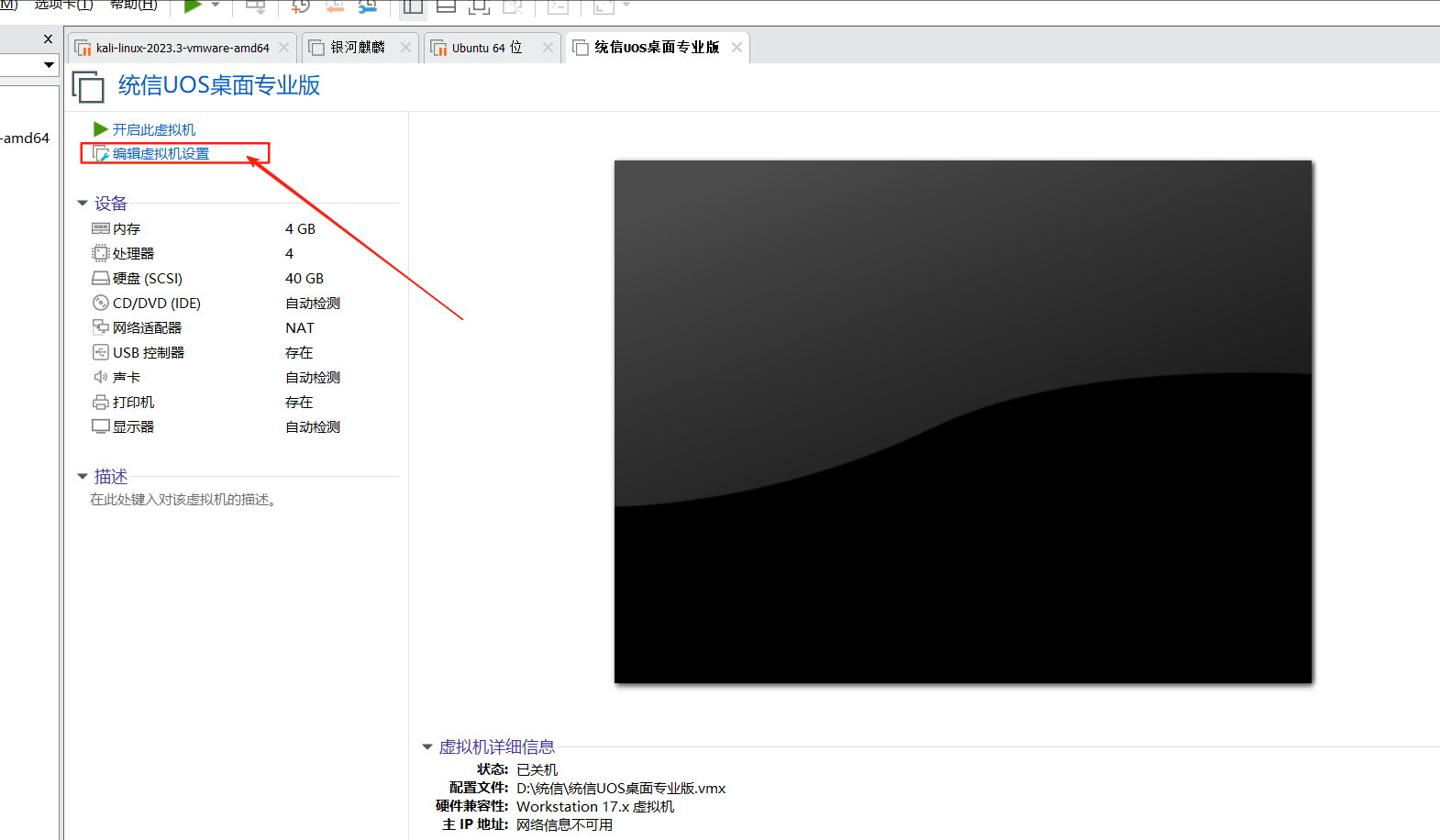This screenshot has height=840, width=1440.
Task: Click the VM icon beside the 统信UOS桌面专业版 heading
Action: [x=88, y=86]
